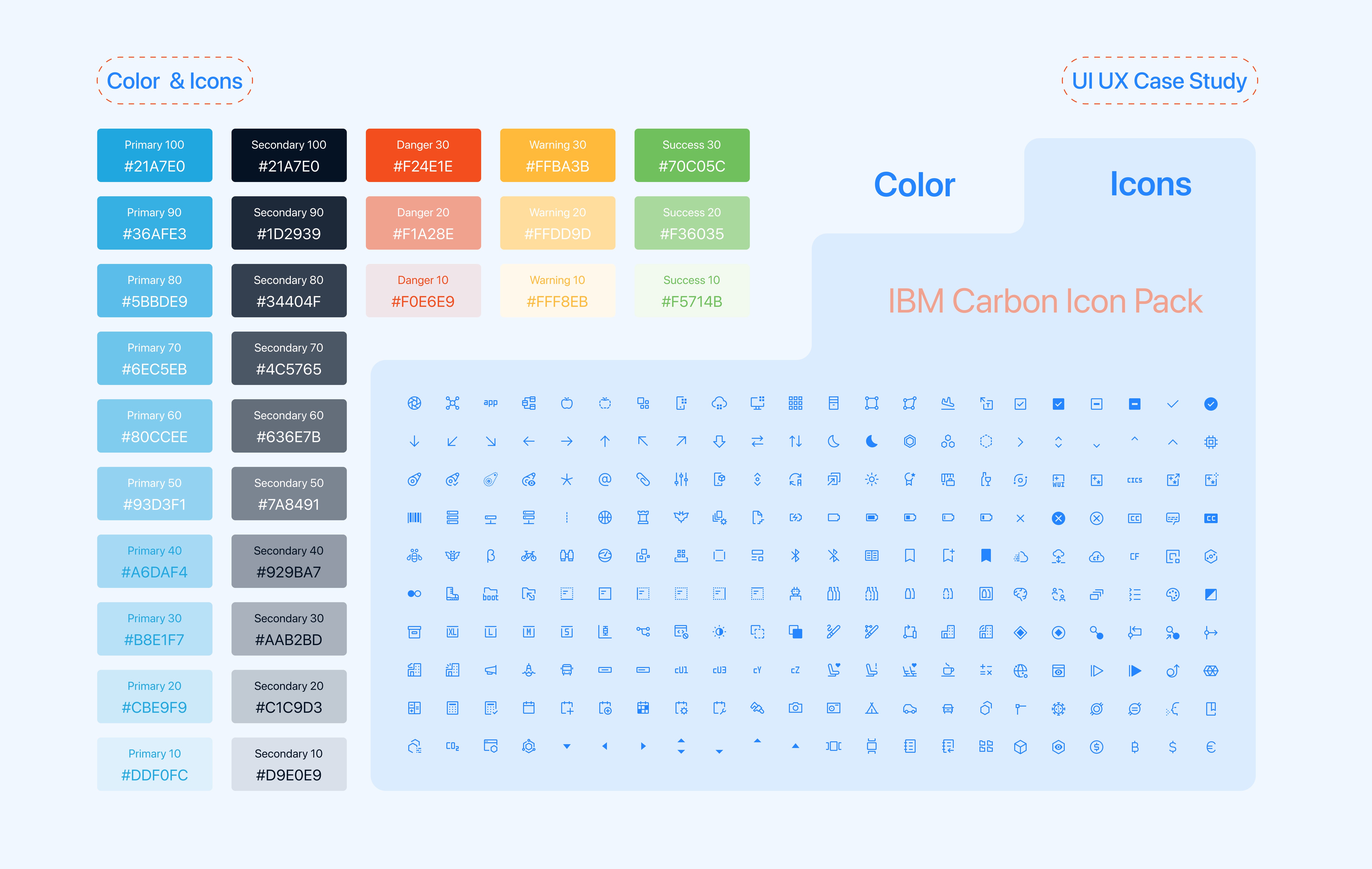This screenshot has height=869, width=1372.
Task: Click the plain dollar sign icon
Action: 1173,747
